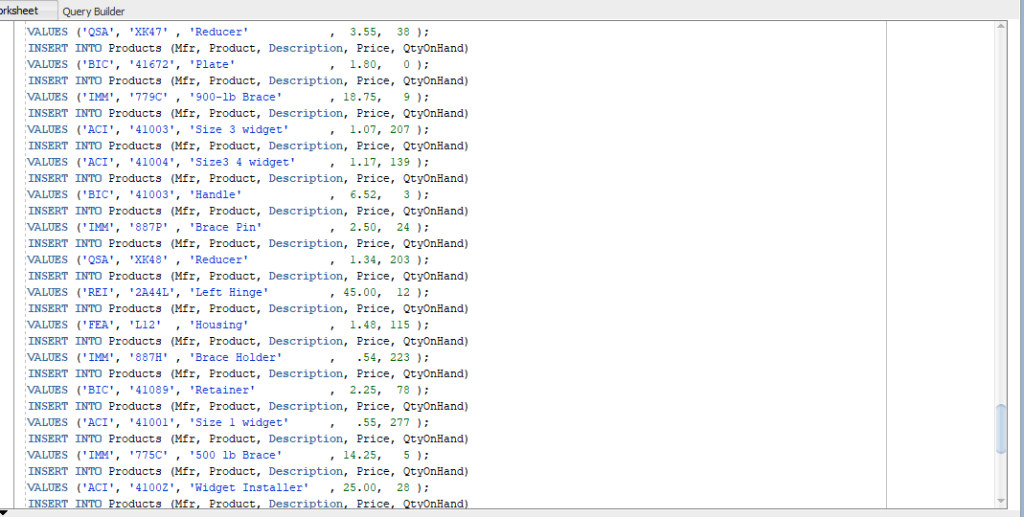Click the 'Retainer' description
Viewport: 1024px width, 517px height.
point(222,391)
